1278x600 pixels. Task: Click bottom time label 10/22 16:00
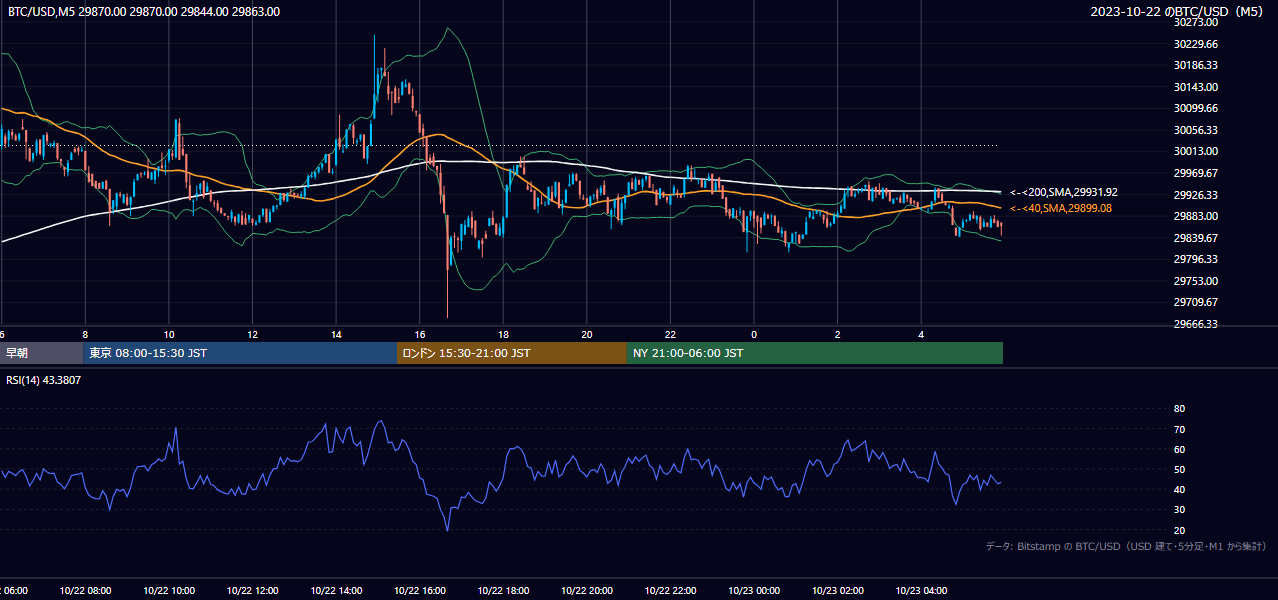click(x=419, y=590)
